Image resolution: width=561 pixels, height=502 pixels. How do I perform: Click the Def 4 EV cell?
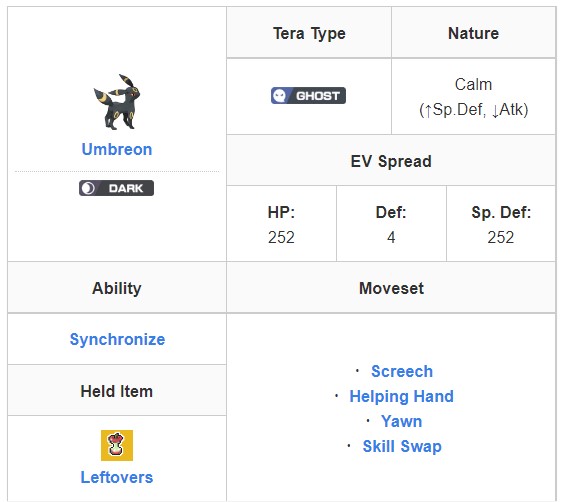click(391, 224)
